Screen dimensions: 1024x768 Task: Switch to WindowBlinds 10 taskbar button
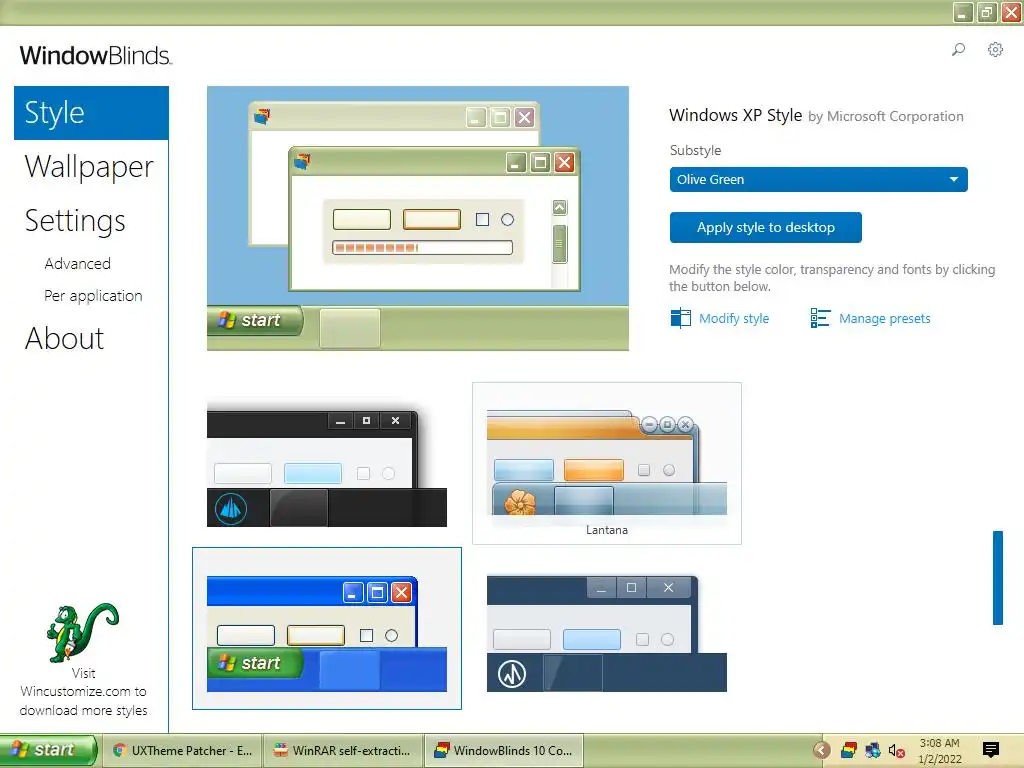(x=504, y=750)
